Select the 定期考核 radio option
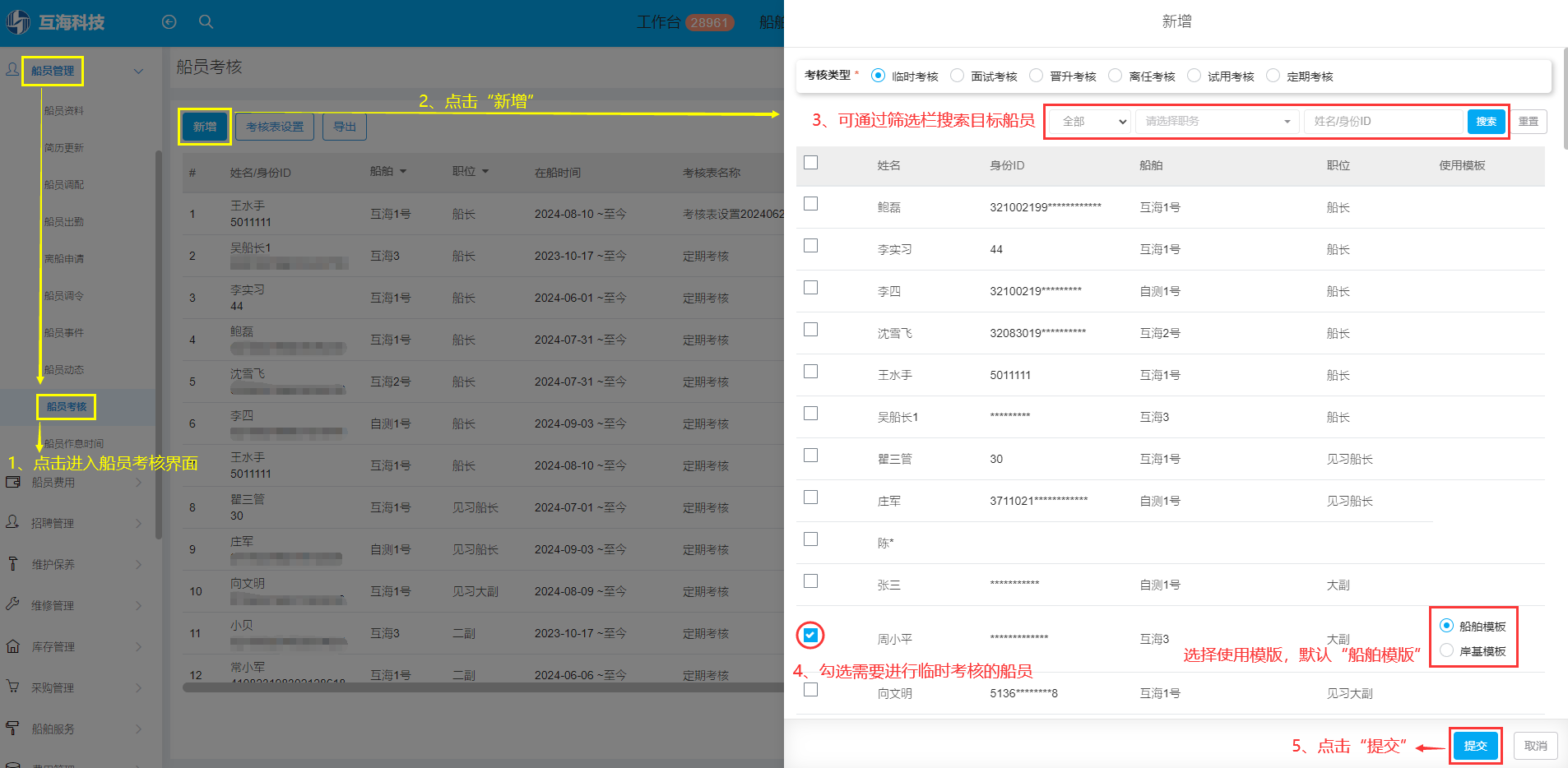 [1273, 76]
